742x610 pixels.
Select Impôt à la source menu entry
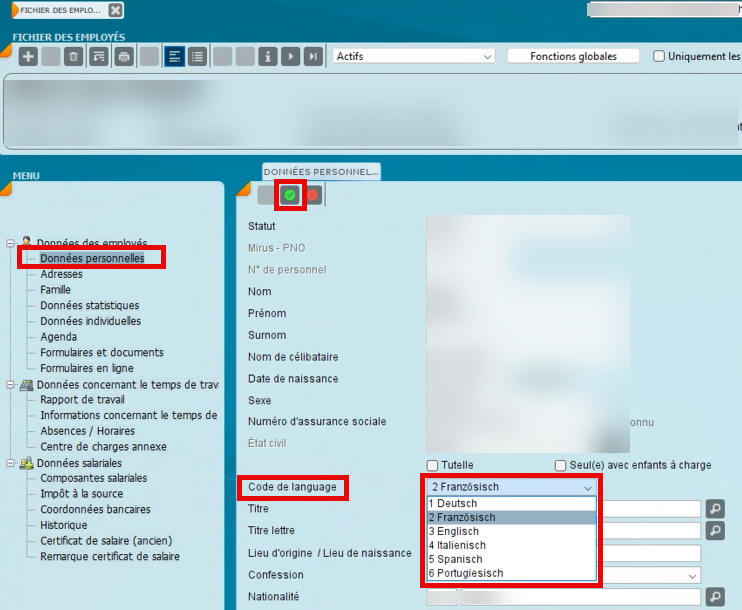(81, 494)
